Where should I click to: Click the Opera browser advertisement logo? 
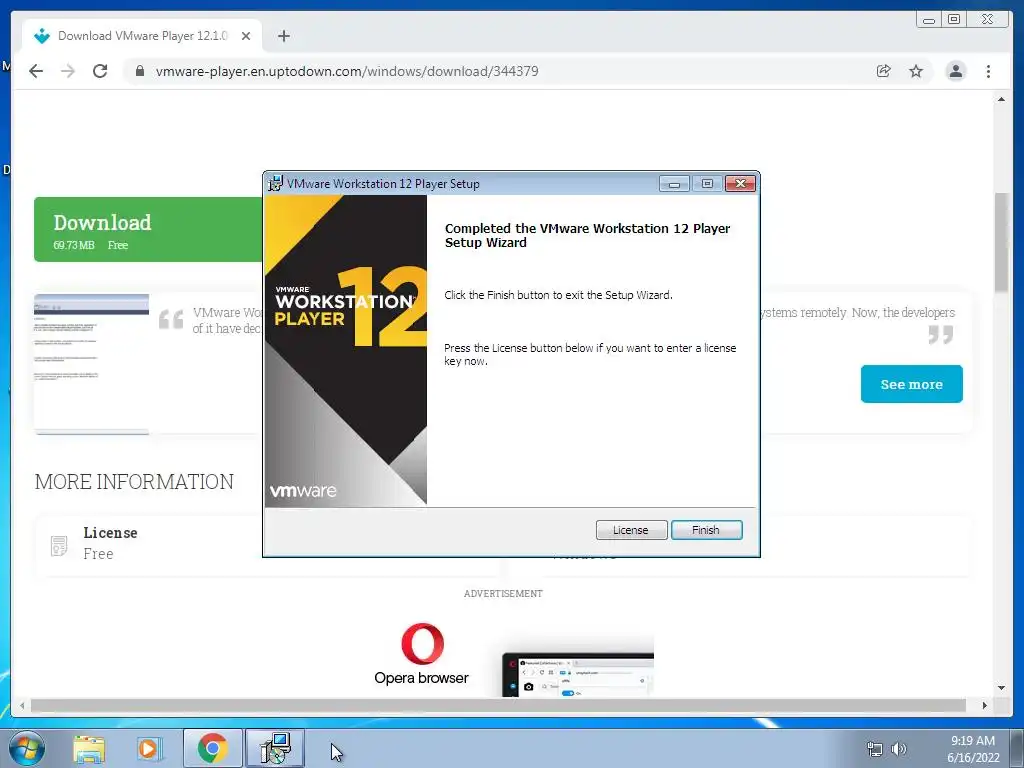422,654
